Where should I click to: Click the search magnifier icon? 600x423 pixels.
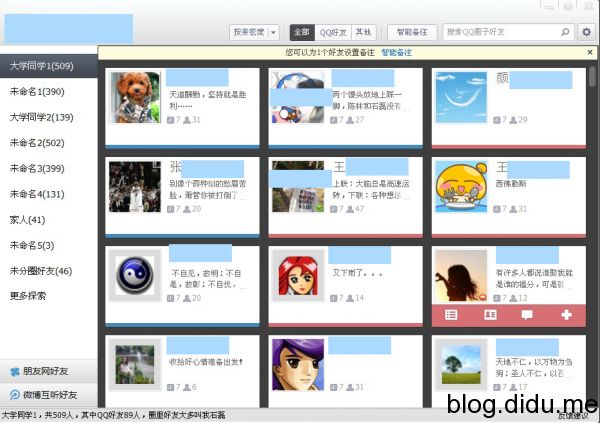pos(565,32)
